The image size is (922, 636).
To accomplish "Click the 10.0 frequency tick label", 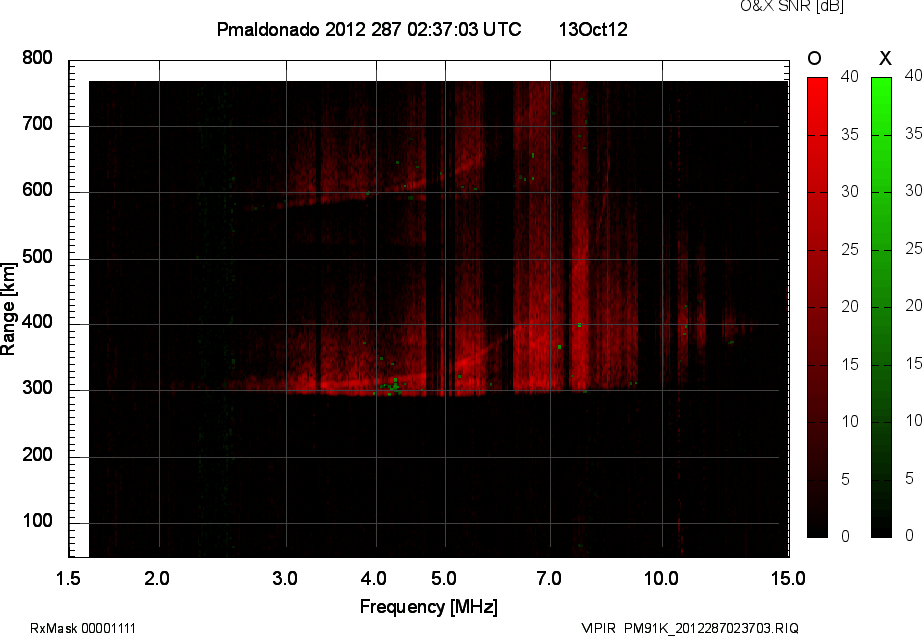I will click(x=661, y=578).
